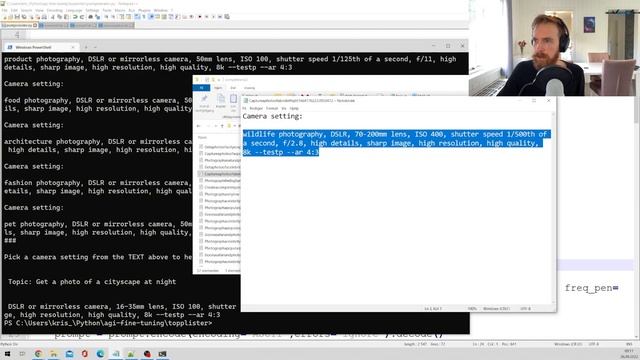
Task: Click the Redo arrow in Notepad++ toolbar
Action: [82, 17]
